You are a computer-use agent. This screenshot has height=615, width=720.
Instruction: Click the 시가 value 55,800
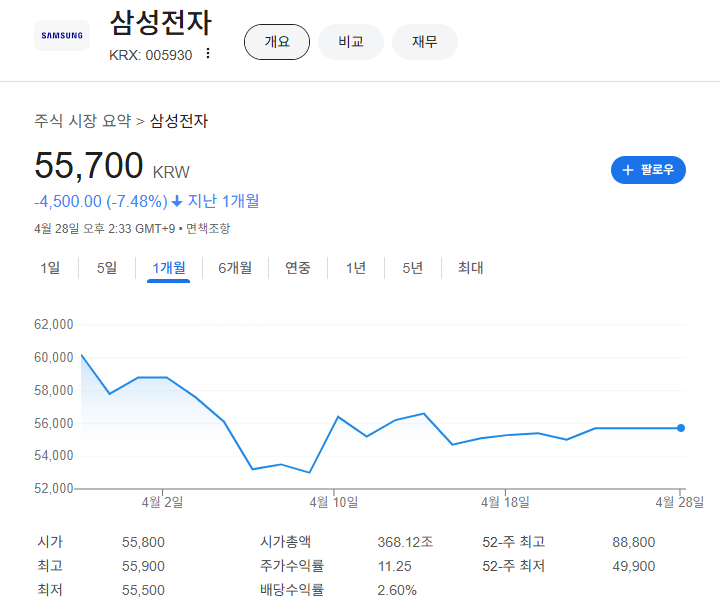click(143, 542)
